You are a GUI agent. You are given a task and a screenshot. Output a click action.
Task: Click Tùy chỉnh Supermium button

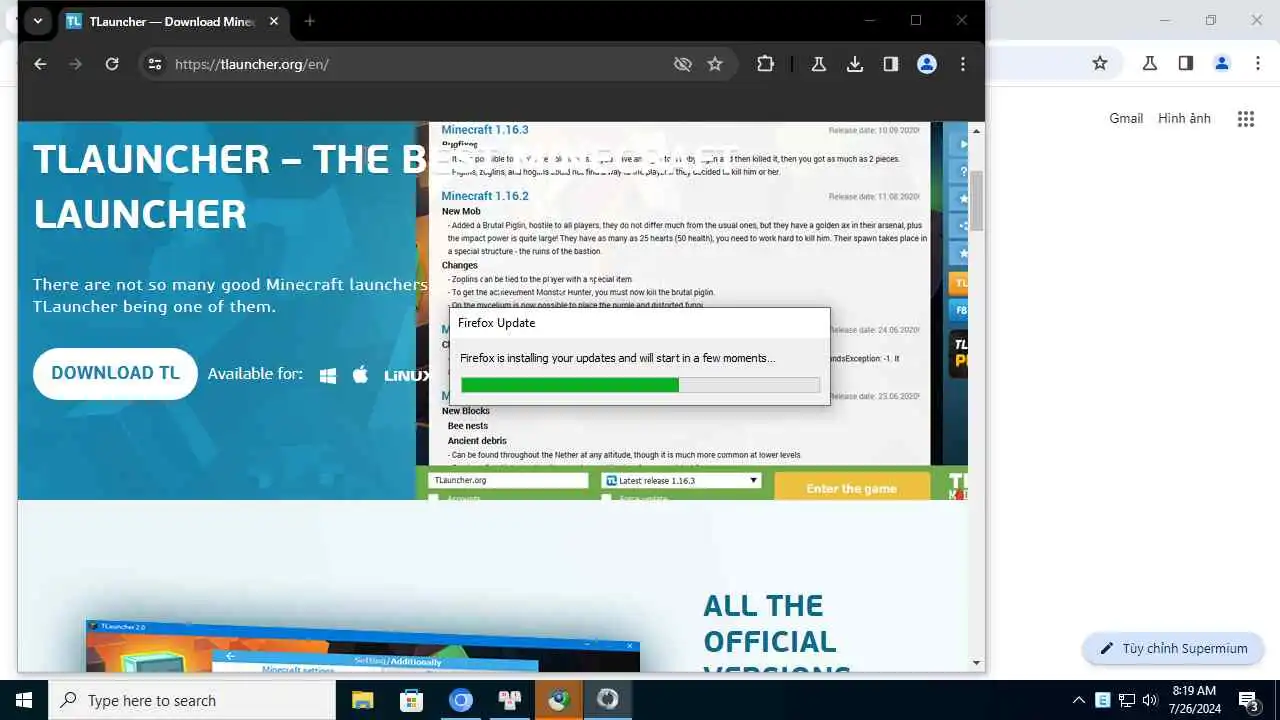pos(1174,648)
